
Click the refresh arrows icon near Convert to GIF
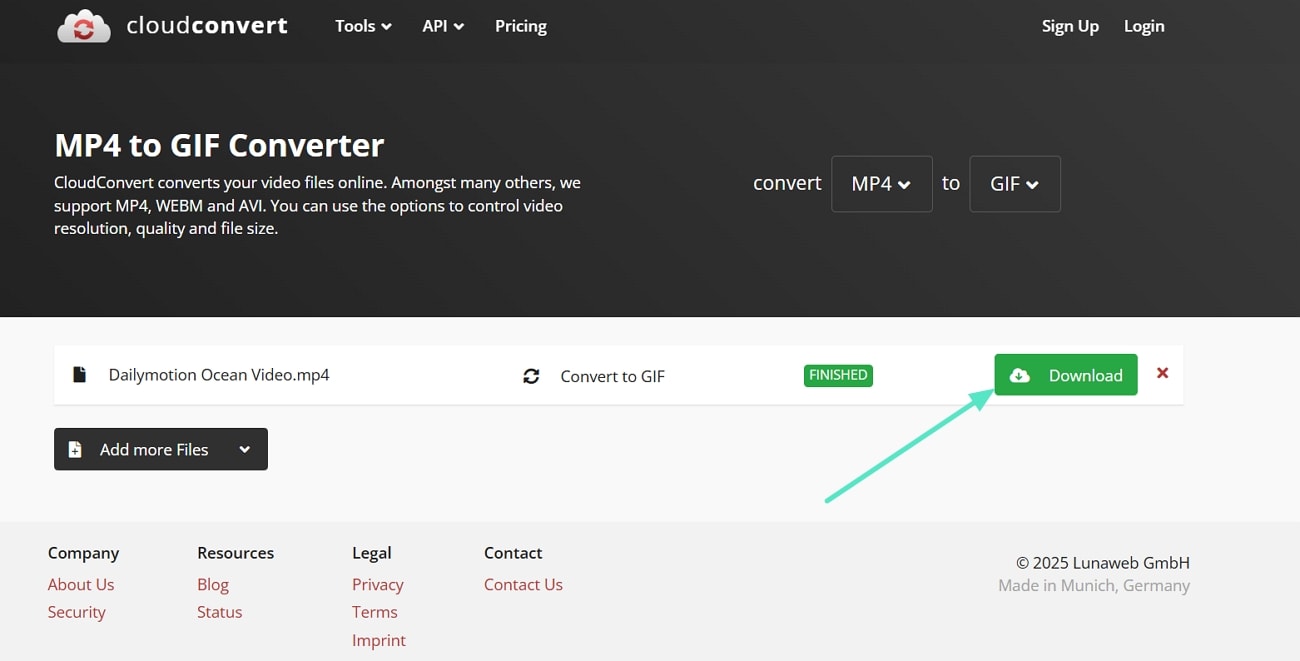(531, 376)
